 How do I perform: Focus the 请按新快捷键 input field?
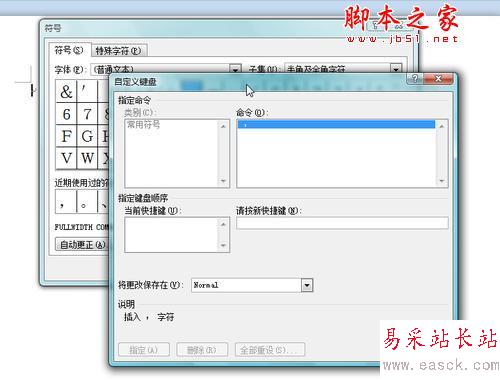point(342,223)
